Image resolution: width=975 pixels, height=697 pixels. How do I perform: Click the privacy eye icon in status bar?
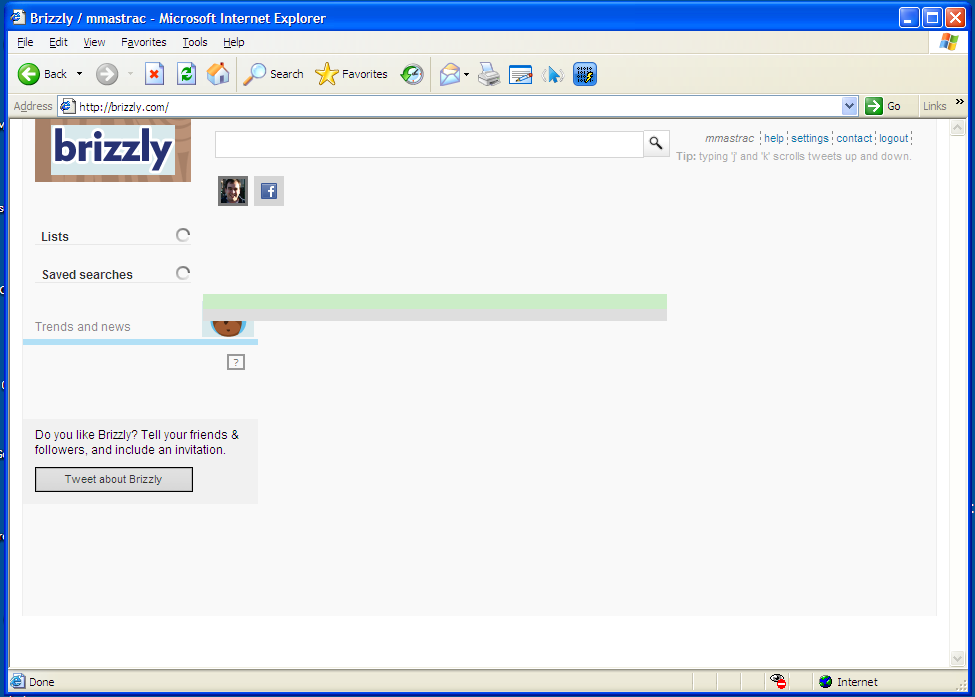click(778, 681)
